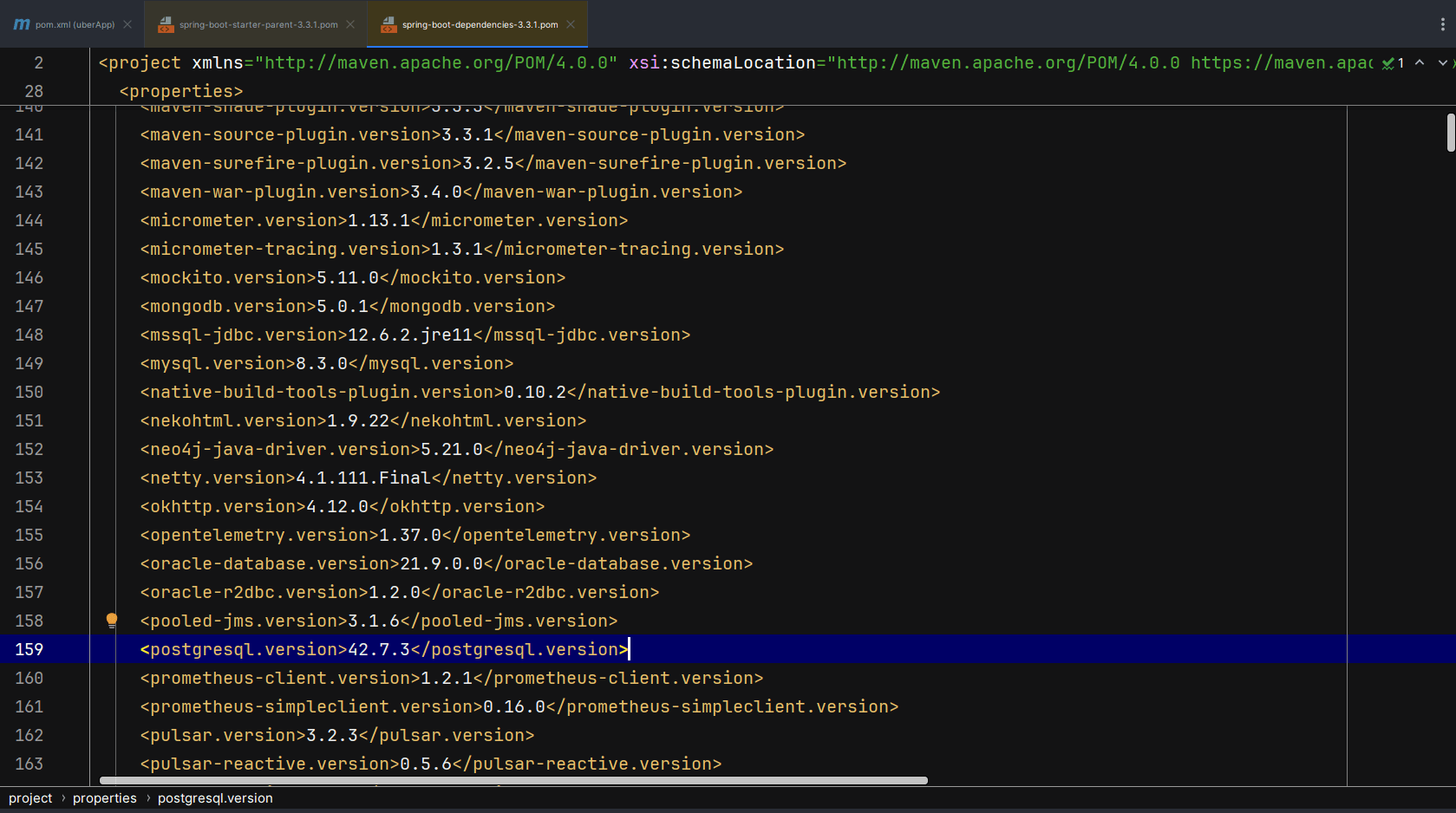Go to next highlighted problem arrow
This screenshot has height=813, width=1456.
1443,62
